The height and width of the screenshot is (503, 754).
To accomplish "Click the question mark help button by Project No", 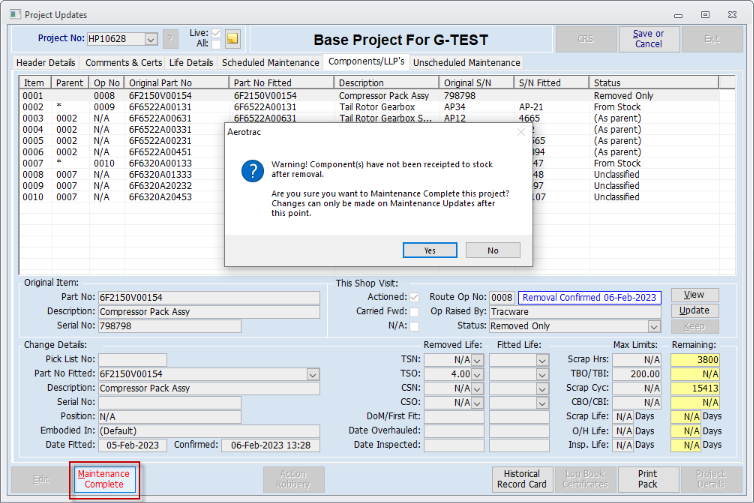I will (x=170, y=39).
